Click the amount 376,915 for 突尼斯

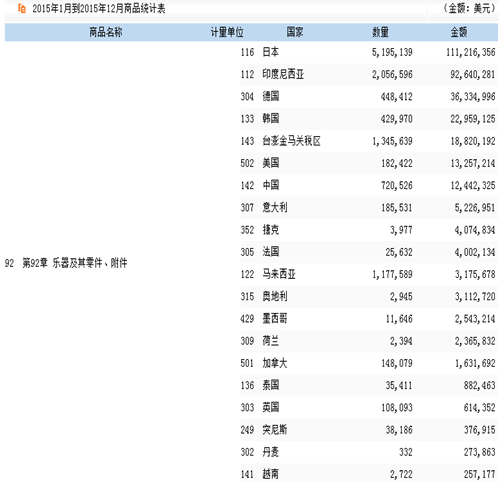479,430
